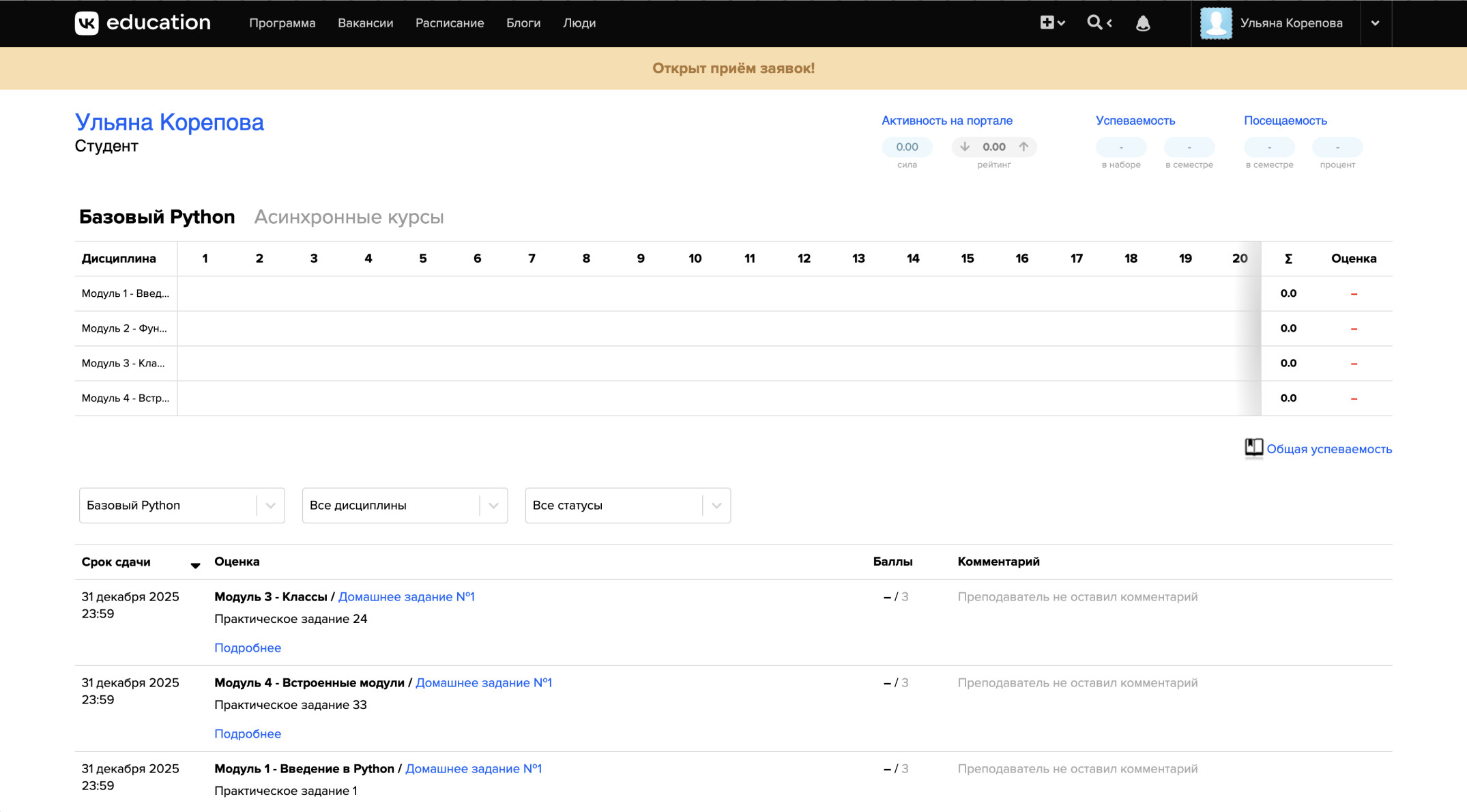Go to the Программа menu item
Viewport: 1467px width, 812px height.
[x=282, y=23]
